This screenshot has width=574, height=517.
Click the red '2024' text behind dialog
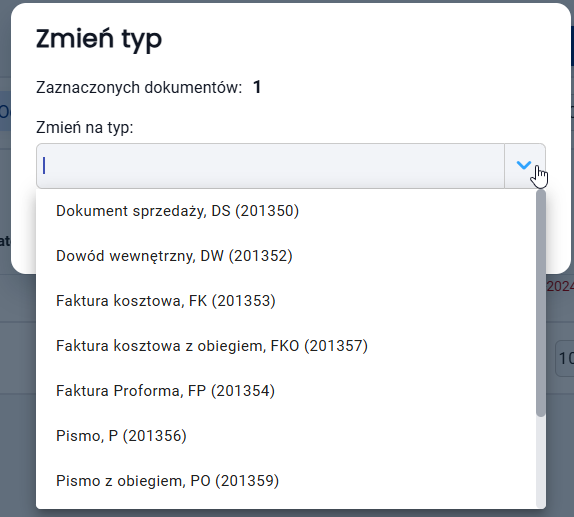pyautogui.click(x=560, y=286)
